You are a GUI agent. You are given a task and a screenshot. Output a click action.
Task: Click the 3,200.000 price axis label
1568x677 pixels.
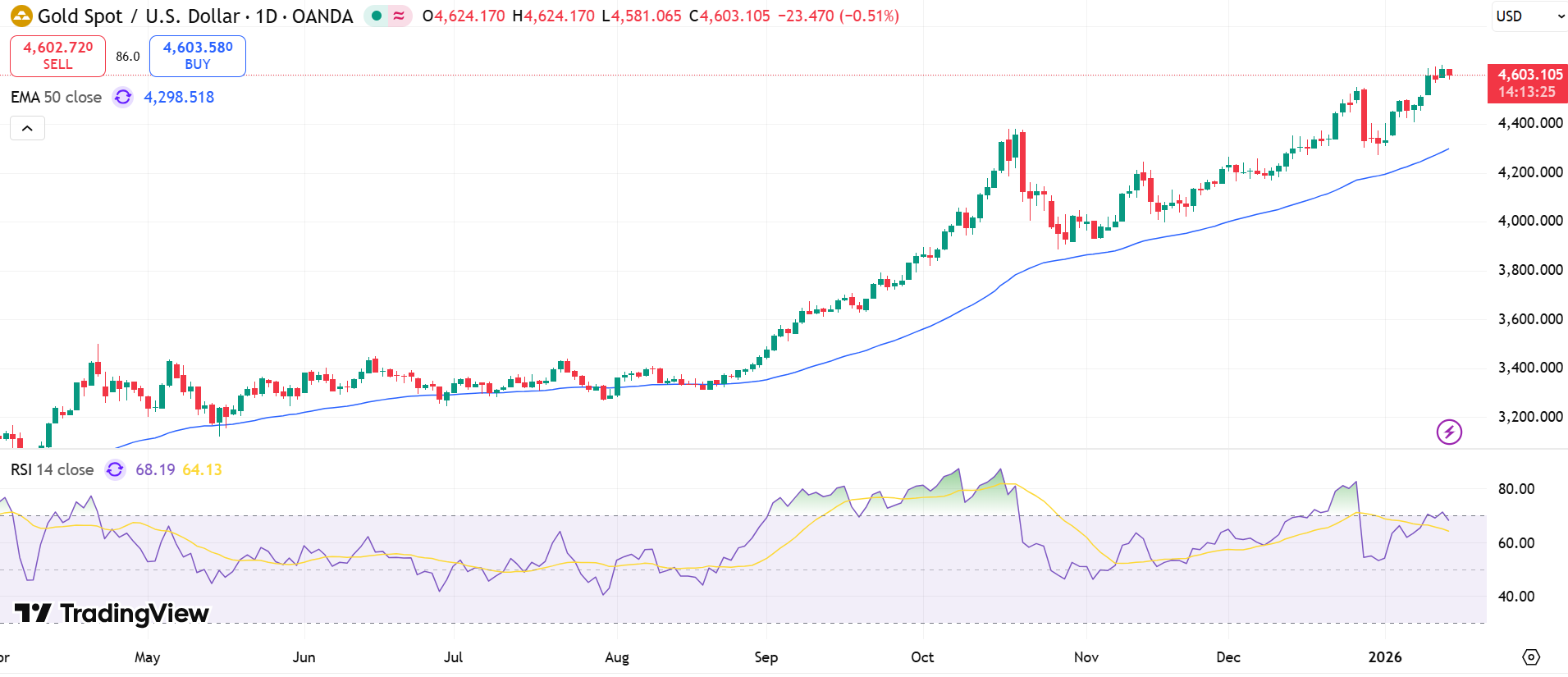[1530, 417]
